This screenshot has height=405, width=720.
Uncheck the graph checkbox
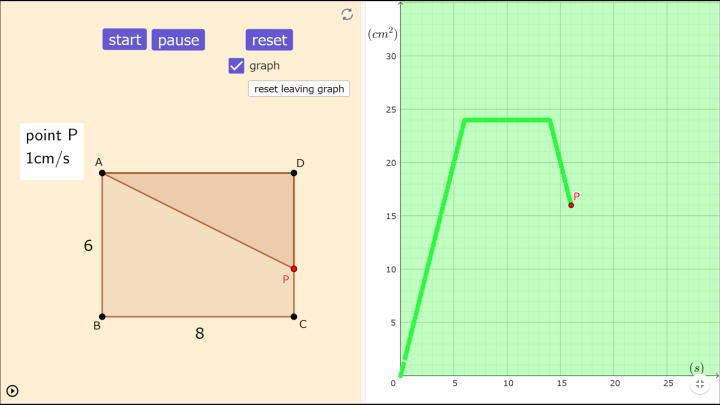pyautogui.click(x=236, y=66)
